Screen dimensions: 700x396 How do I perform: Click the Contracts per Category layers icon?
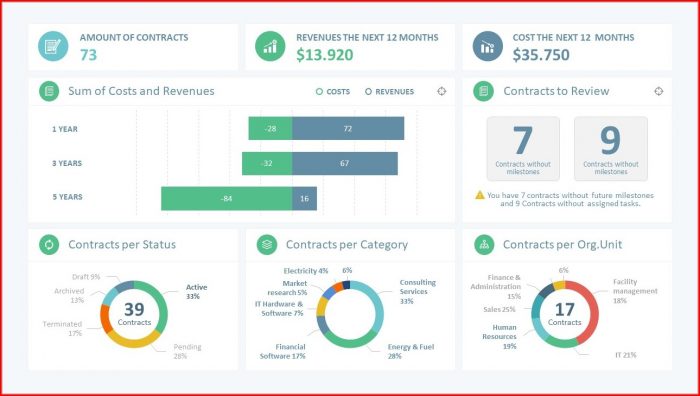click(x=267, y=245)
